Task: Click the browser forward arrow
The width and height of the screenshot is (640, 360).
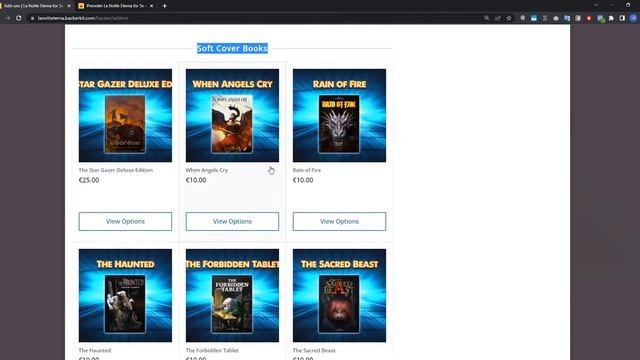Action: (x=7, y=18)
